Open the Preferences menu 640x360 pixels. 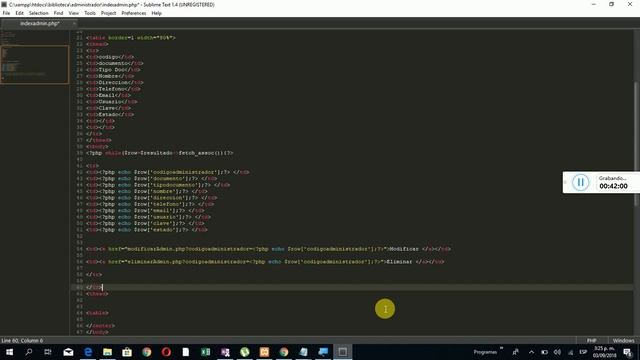(133, 13)
